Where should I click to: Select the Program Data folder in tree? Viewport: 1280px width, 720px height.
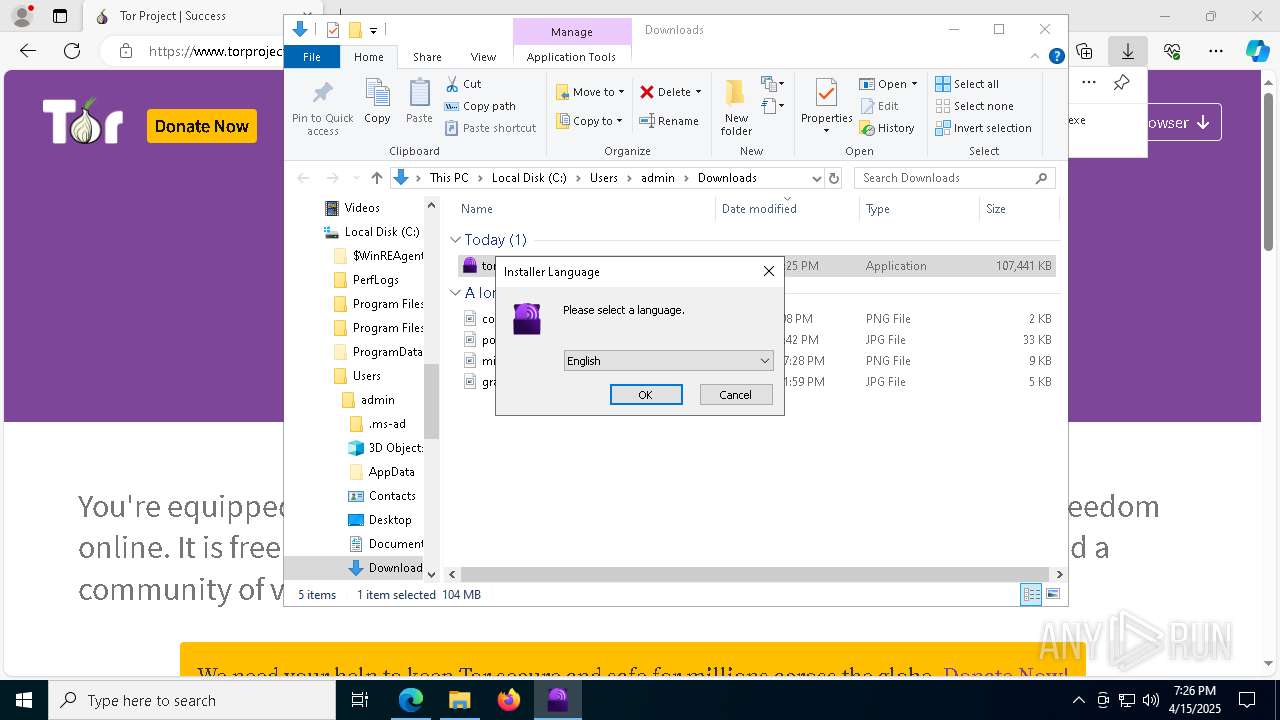[x=387, y=352]
